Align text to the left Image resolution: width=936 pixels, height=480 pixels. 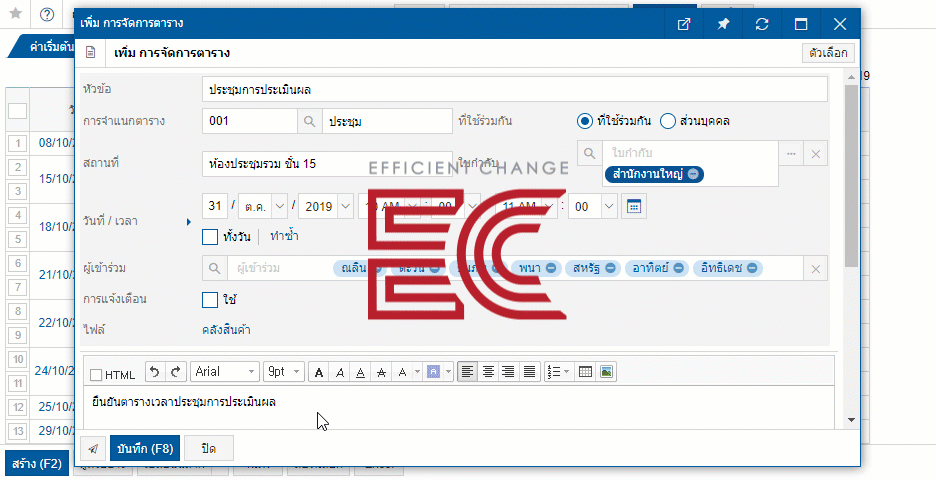[467, 372]
